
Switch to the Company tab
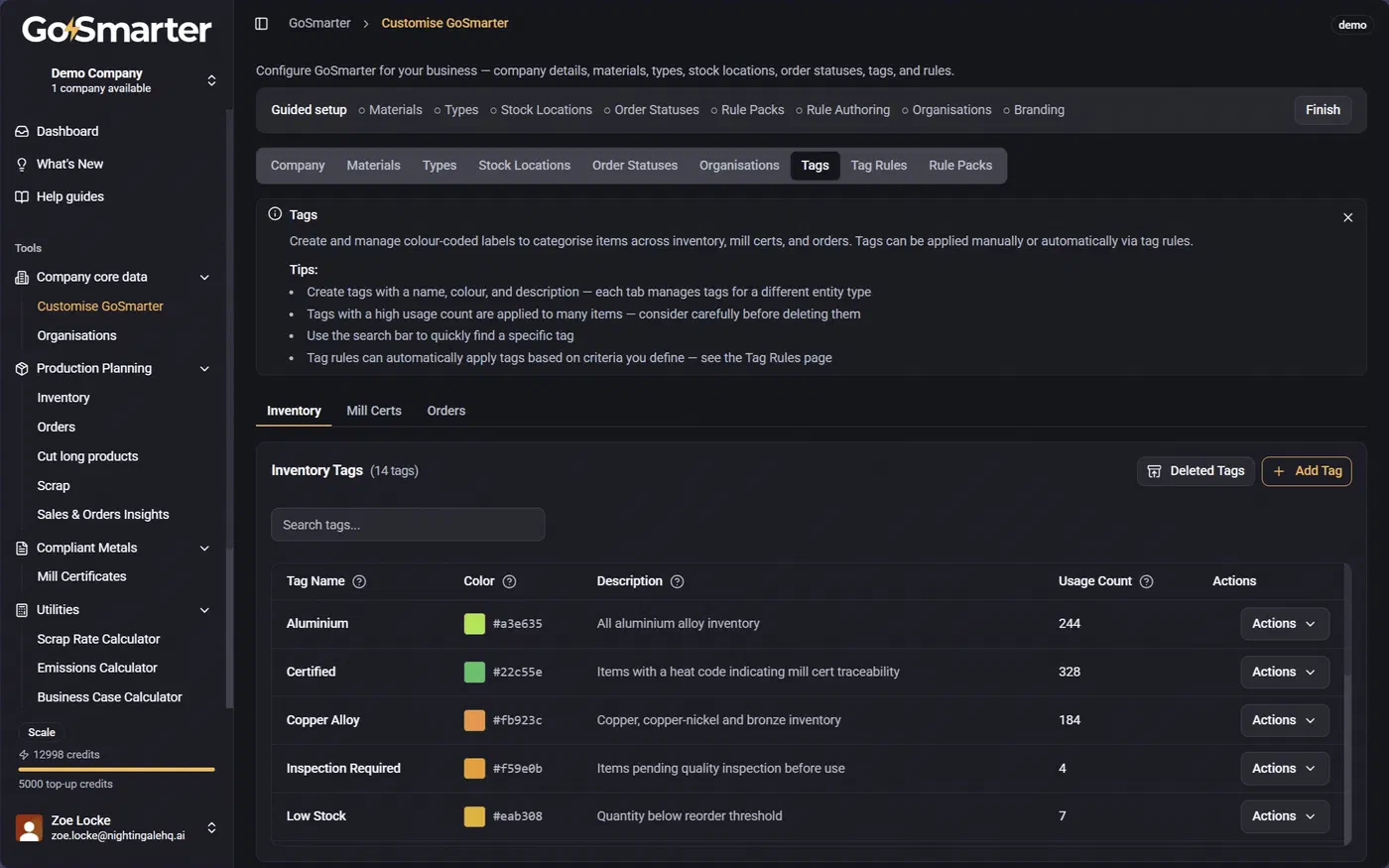pos(298,166)
